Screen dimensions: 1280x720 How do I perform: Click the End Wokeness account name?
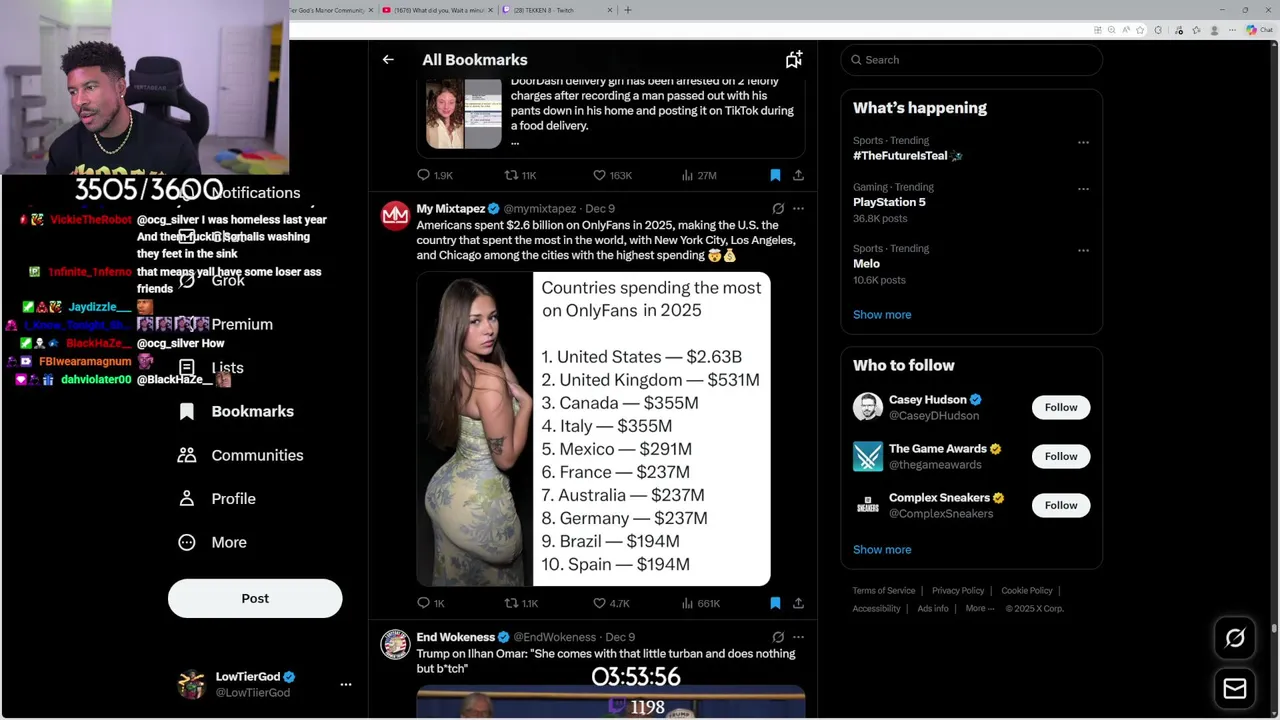point(456,637)
